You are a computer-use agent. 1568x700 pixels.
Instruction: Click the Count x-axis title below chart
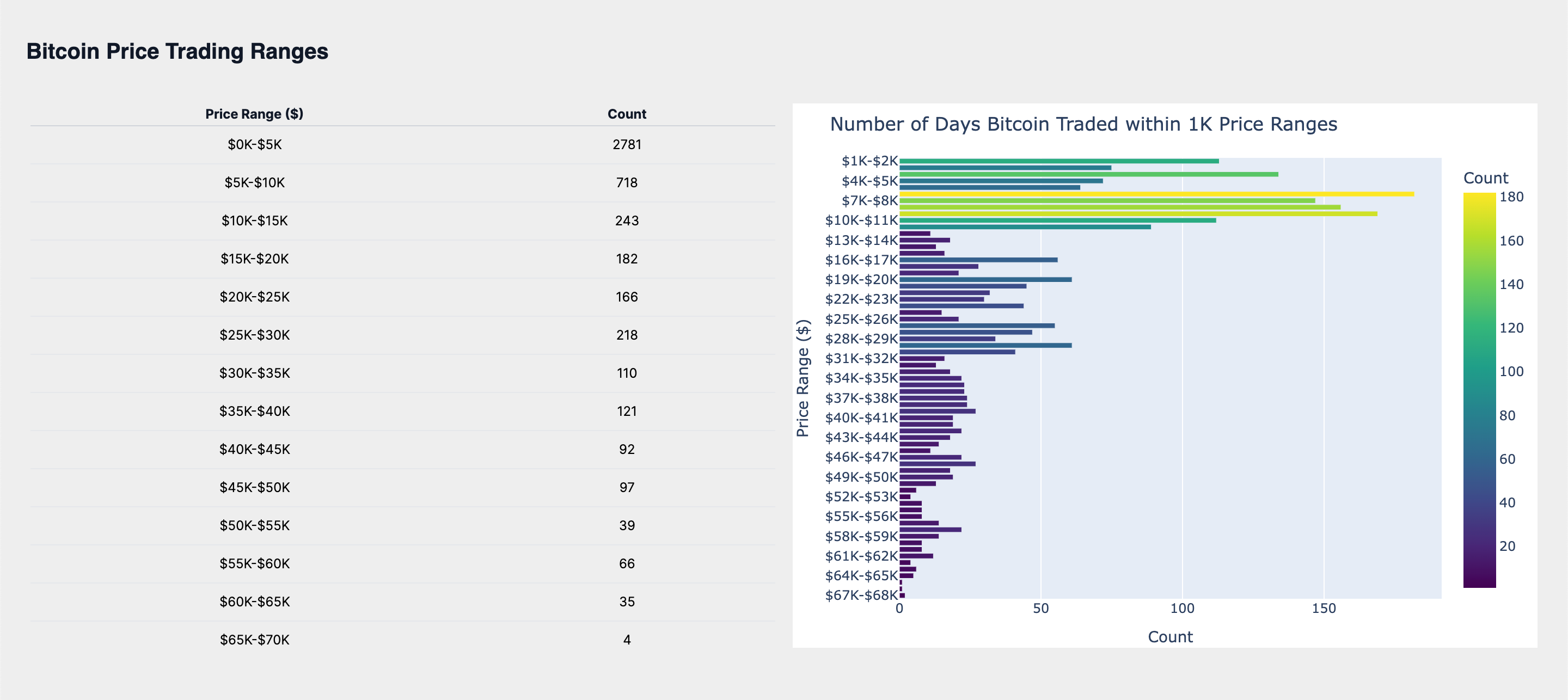(x=1170, y=637)
